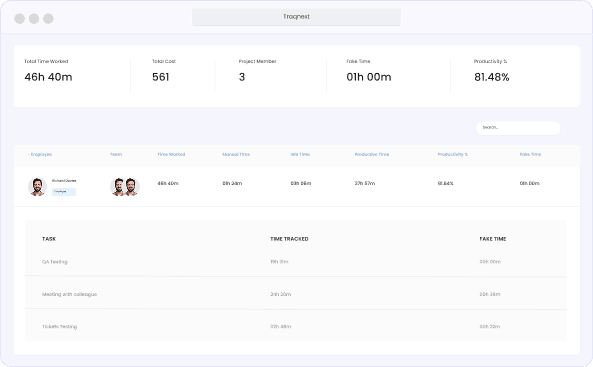The height and width of the screenshot is (367, 593).
Task: Click the Project Member count 3
Action: [242, 77]
